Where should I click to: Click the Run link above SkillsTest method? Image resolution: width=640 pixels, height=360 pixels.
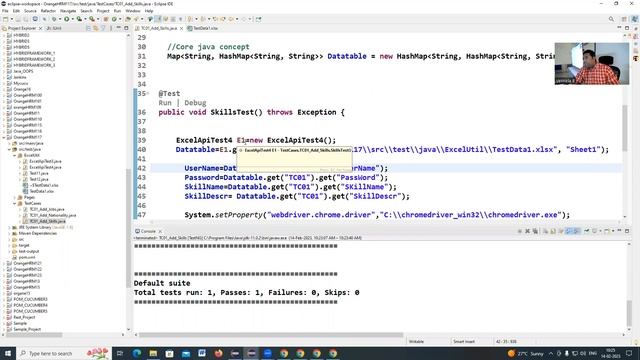click(x=165, y=103)
